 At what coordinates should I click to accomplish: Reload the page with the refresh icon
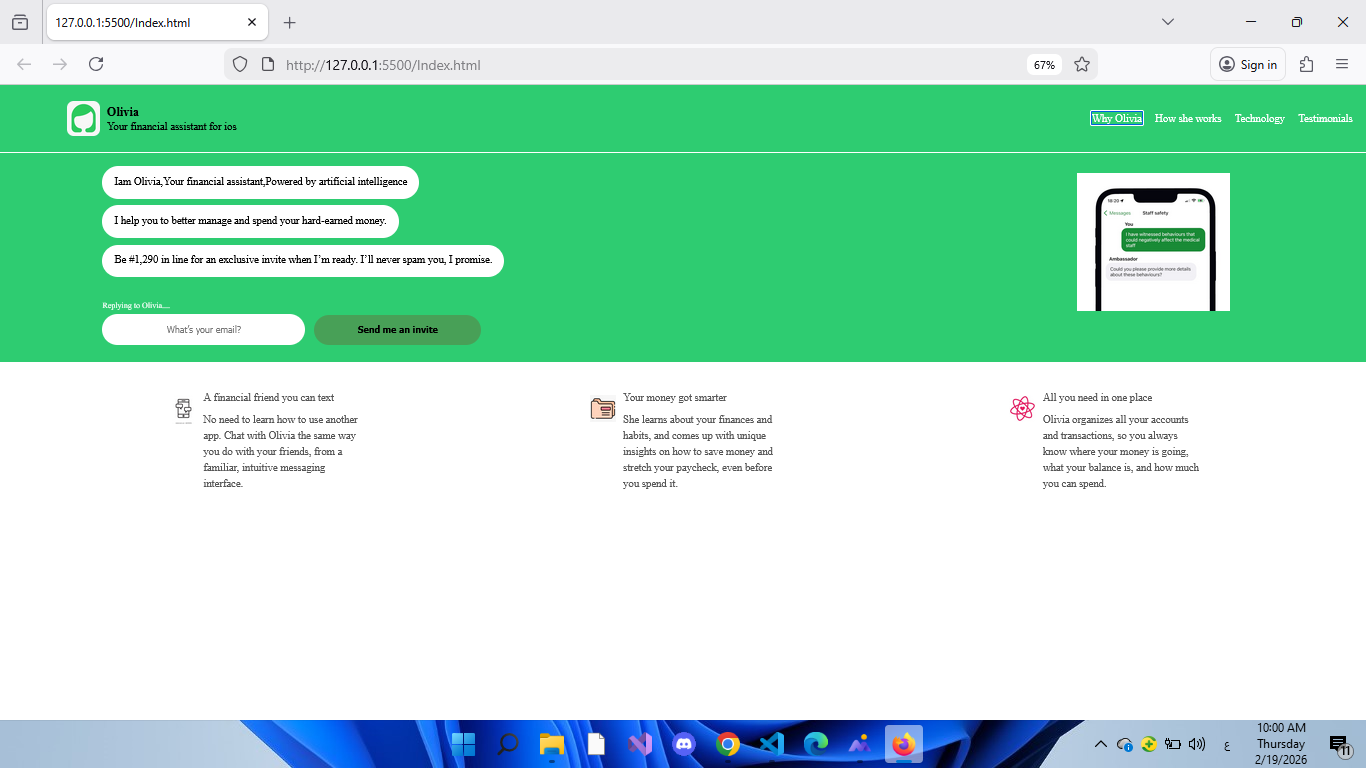pos(96,64)
